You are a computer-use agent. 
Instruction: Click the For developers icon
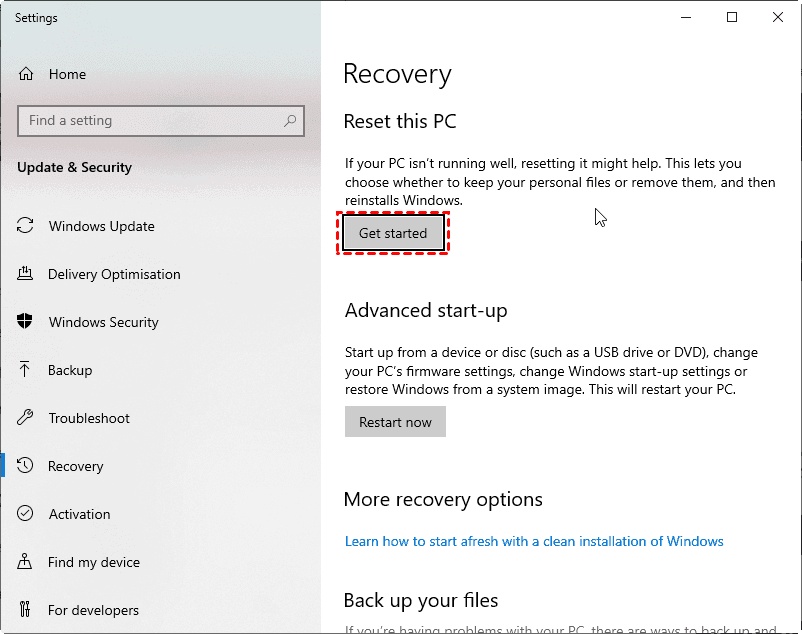tap(26, 610)
